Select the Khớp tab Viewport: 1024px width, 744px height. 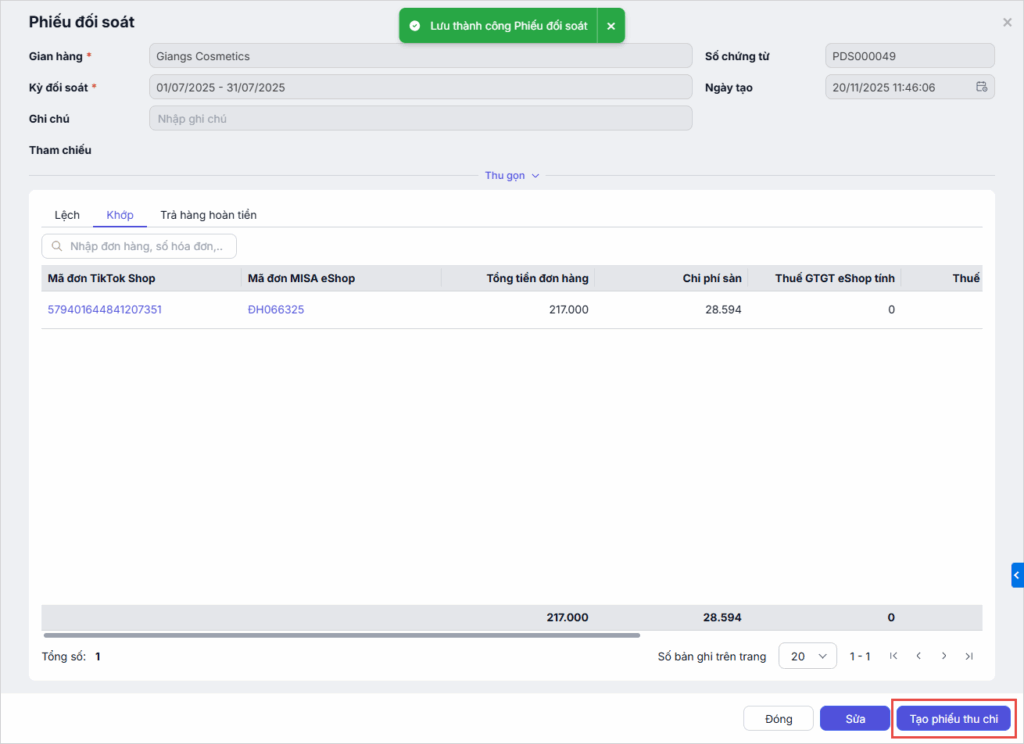coord(120,215)
